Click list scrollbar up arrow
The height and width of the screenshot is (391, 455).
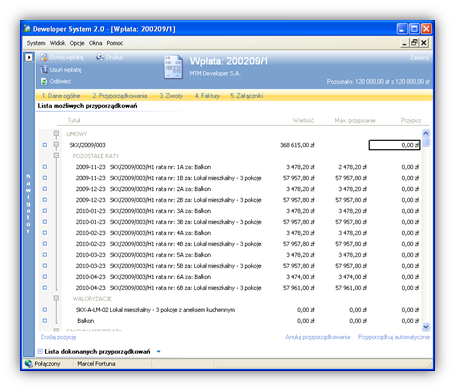426,133
